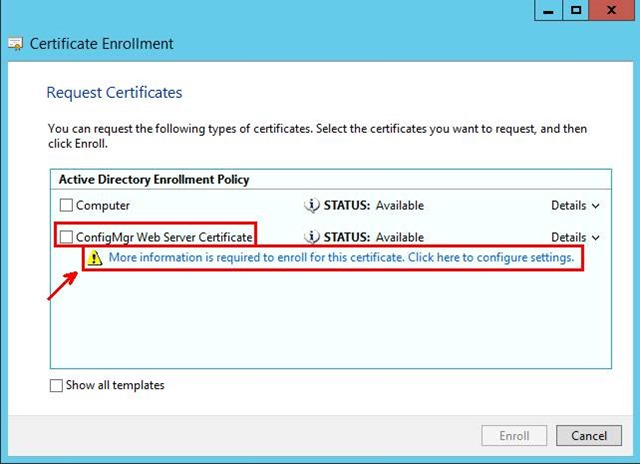
Task: Expand Details for the Computer certificate
Action: coord(575,205)
